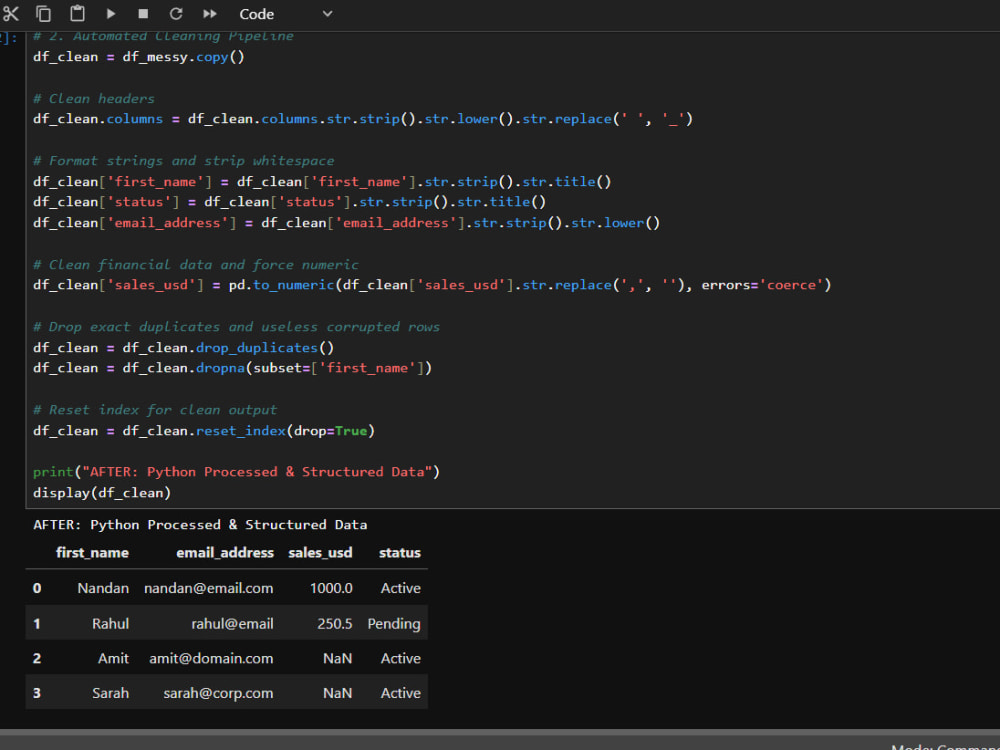Select the sarah@corp.com cell
This screenshot has height=750, width=1000.
pos(218,693)
